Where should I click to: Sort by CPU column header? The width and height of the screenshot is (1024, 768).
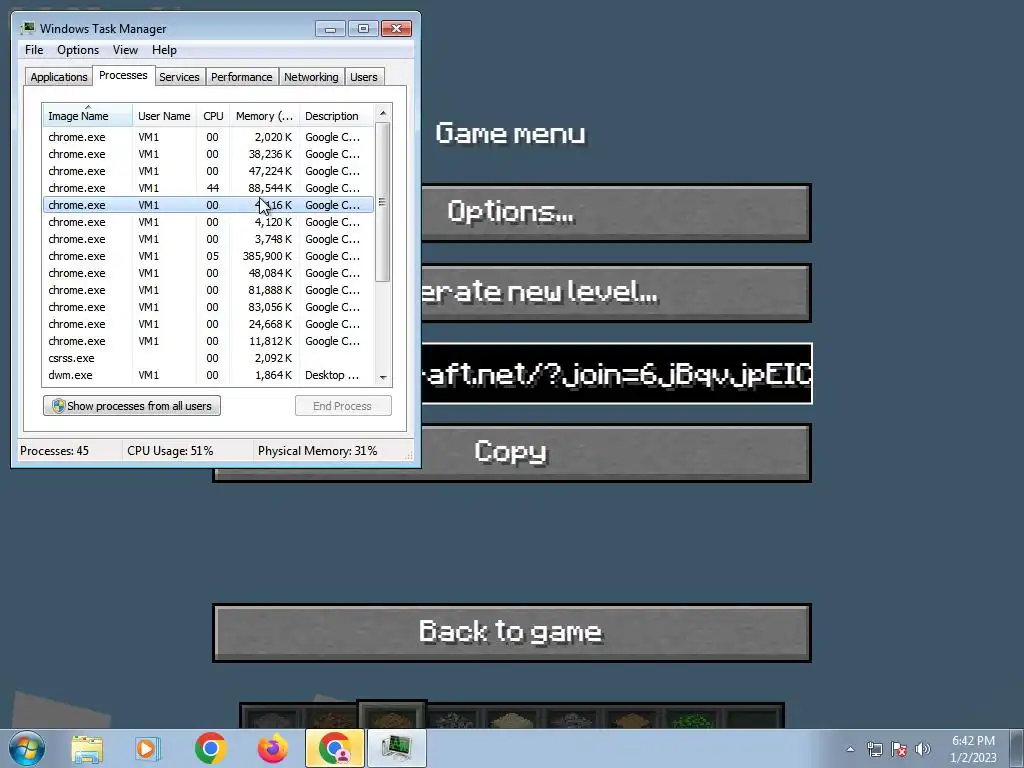pyautogui.click(x=213, y=116)
